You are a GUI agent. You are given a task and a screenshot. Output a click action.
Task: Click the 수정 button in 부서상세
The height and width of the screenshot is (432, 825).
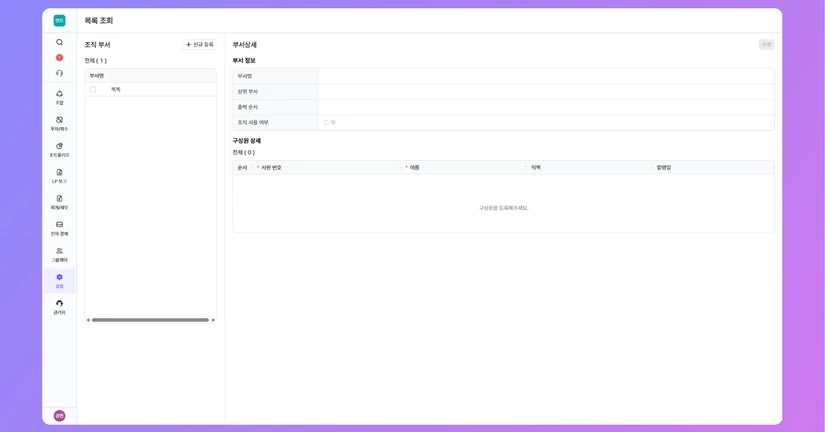(x=767, y=45)
